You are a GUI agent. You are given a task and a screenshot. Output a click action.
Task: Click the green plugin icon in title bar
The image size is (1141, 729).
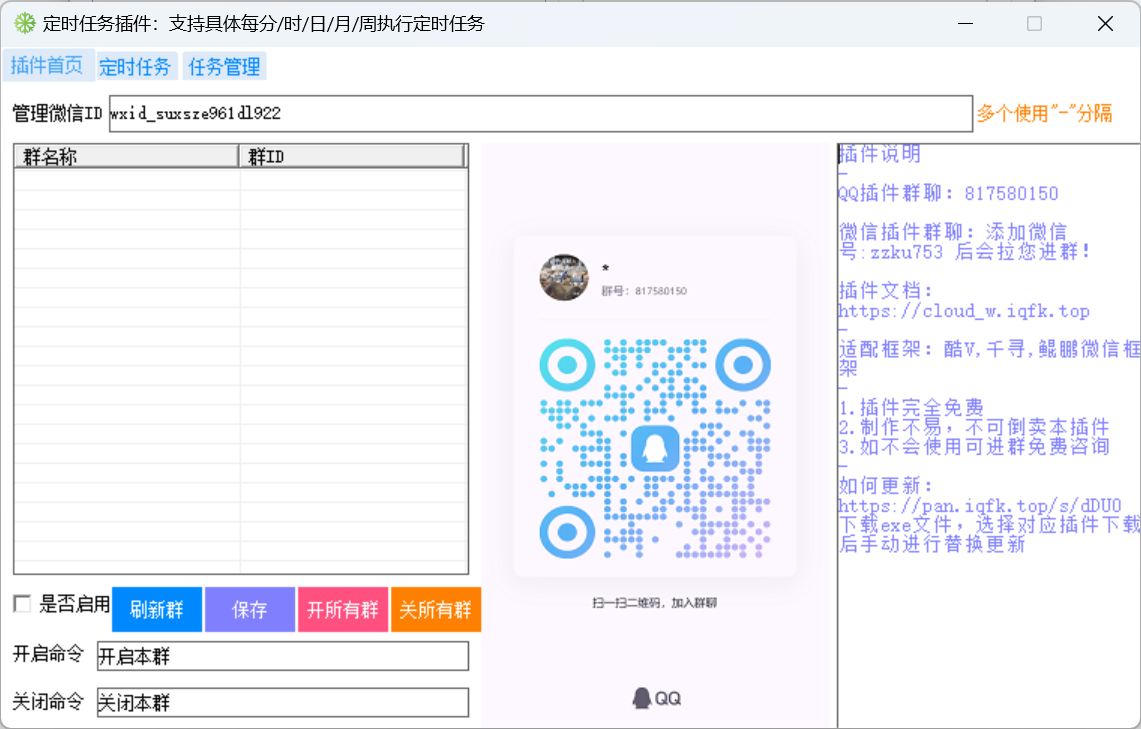click(23, 22)
